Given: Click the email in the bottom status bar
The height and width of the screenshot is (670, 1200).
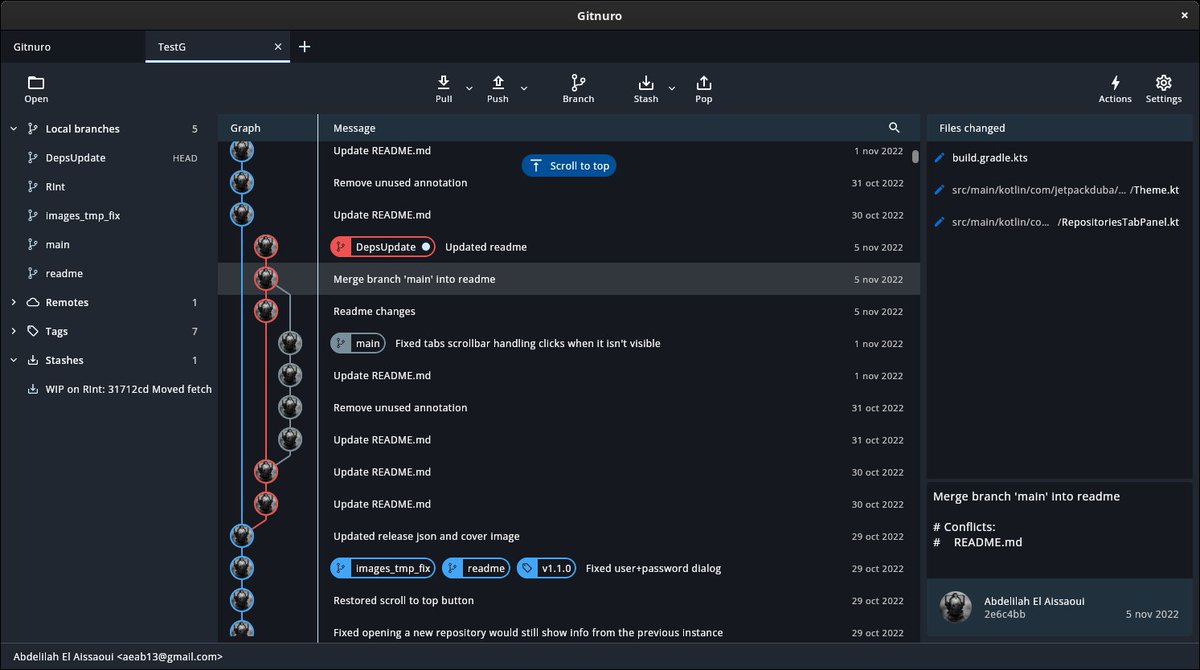Looking at the screenshot, I should 170,657.
